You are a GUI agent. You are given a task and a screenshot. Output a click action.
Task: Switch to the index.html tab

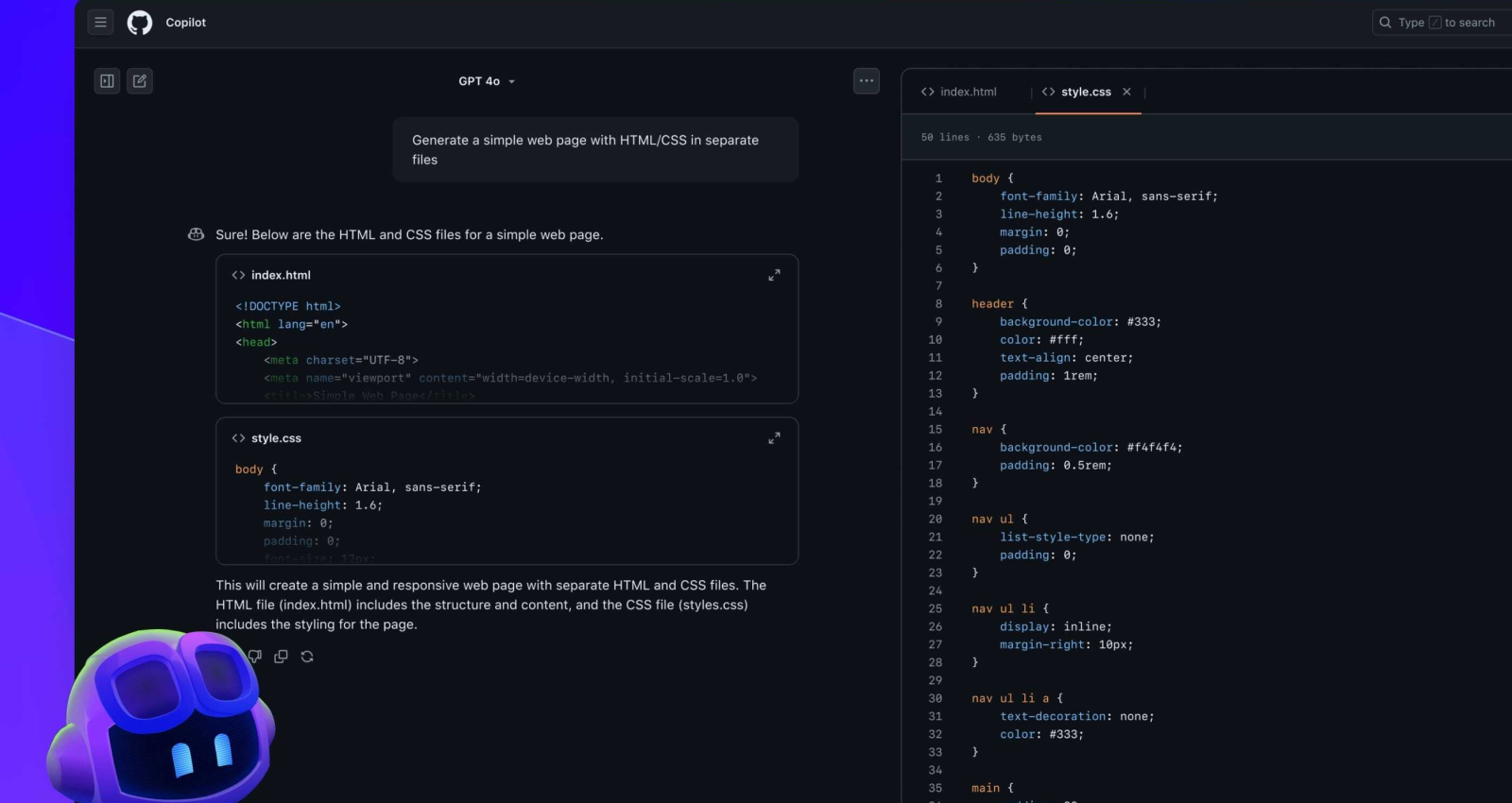click(959, 92)
